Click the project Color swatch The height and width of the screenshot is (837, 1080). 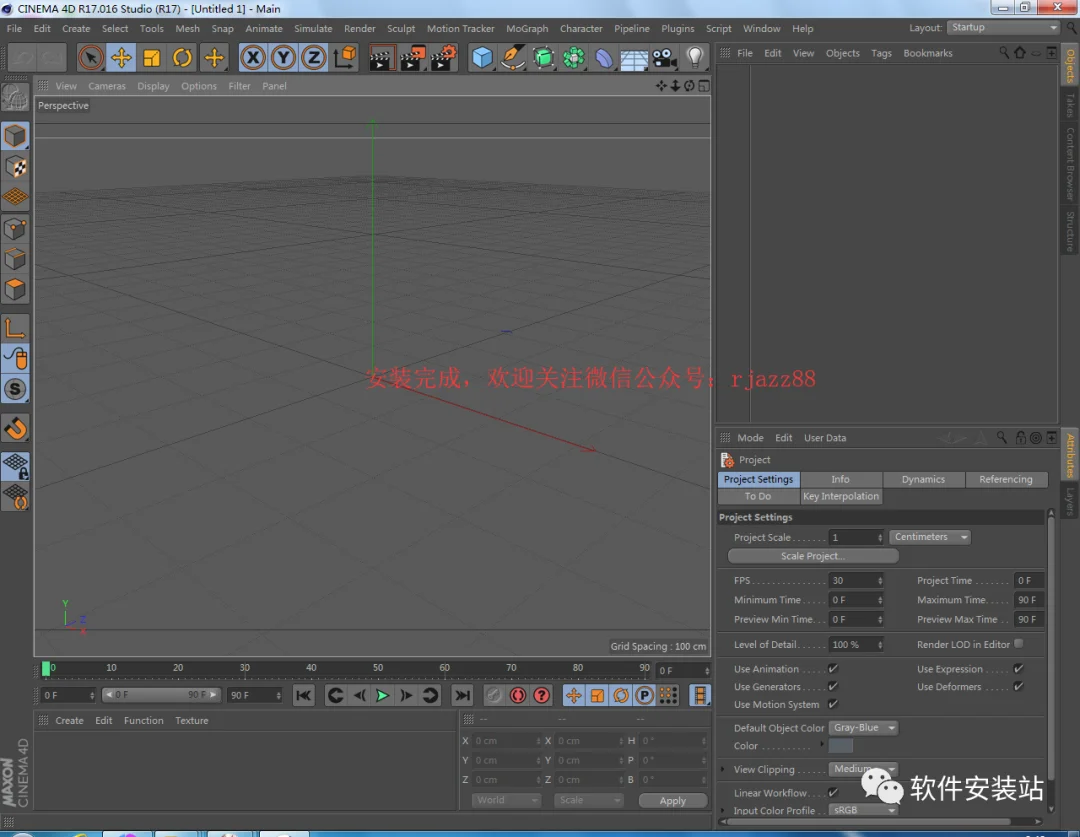coord(840,746)
